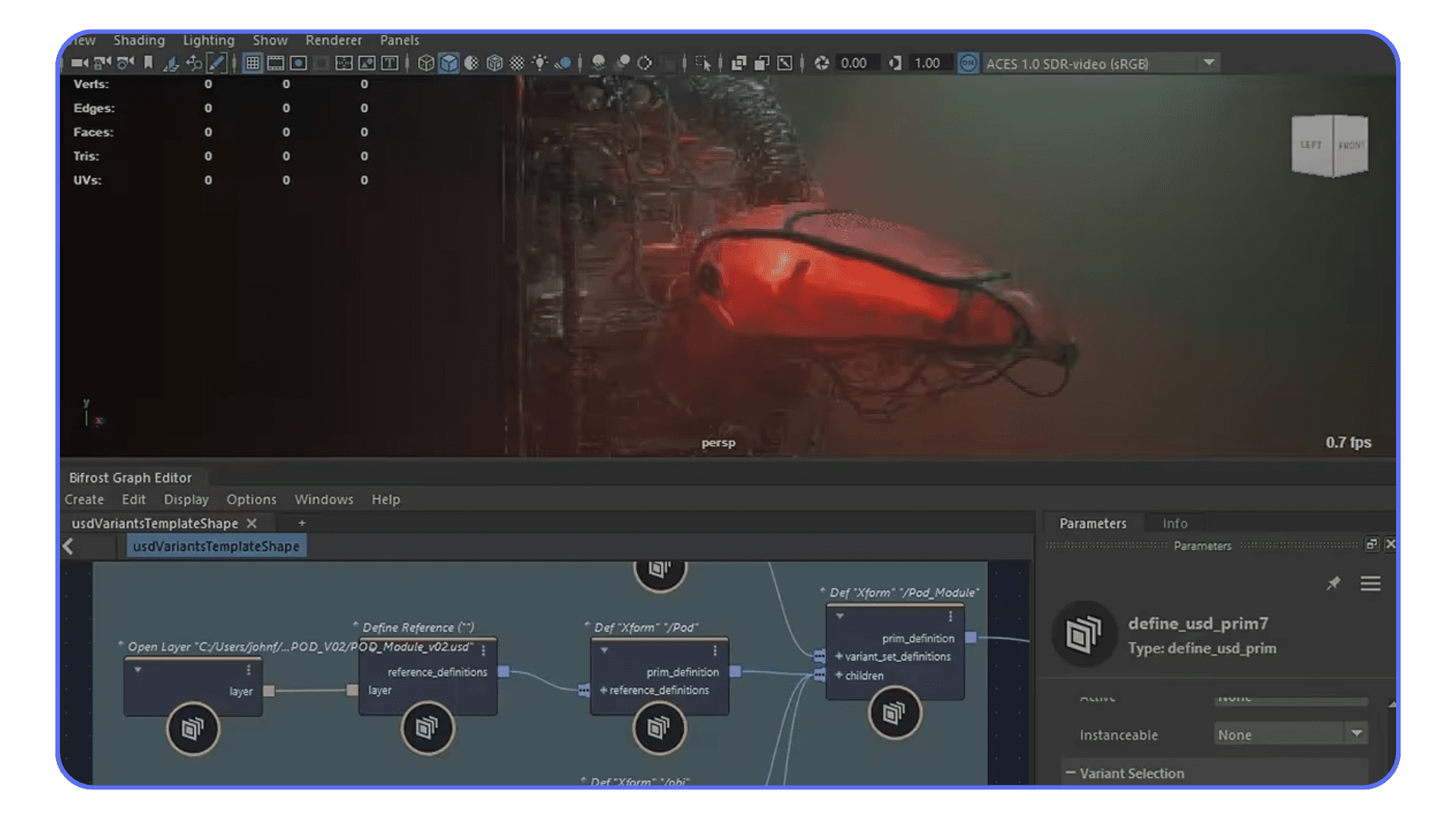Toggle the viewport grid icon

[x=253, y=63]
